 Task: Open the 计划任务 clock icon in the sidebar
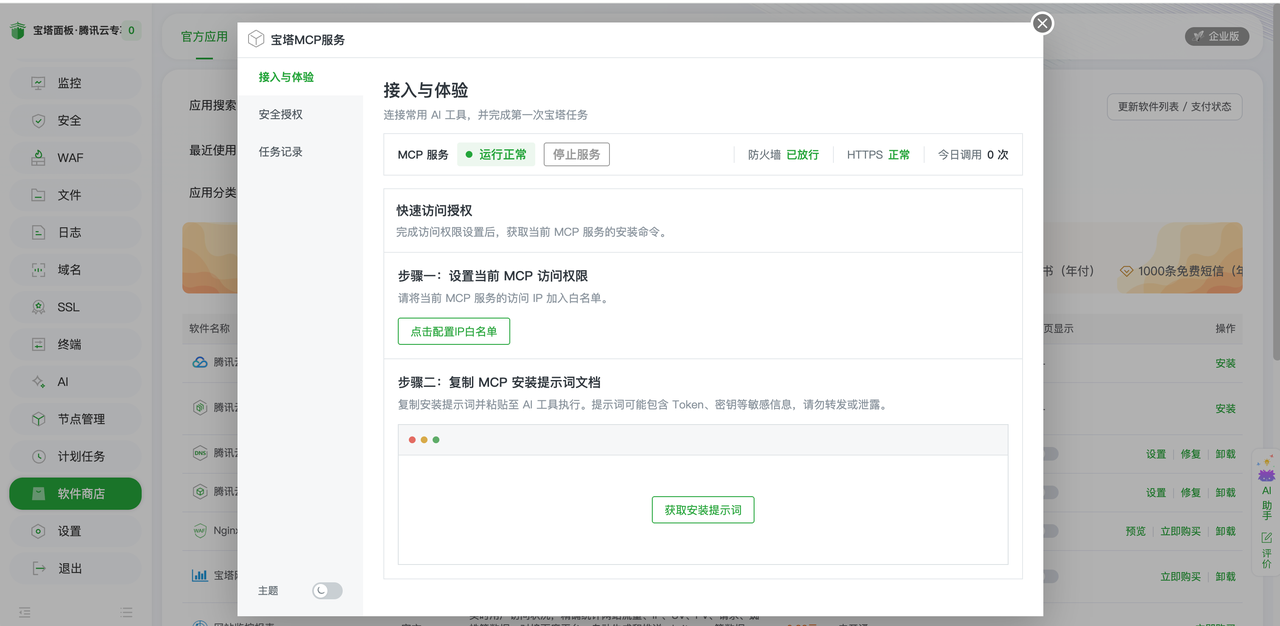[x=38, y=456]
